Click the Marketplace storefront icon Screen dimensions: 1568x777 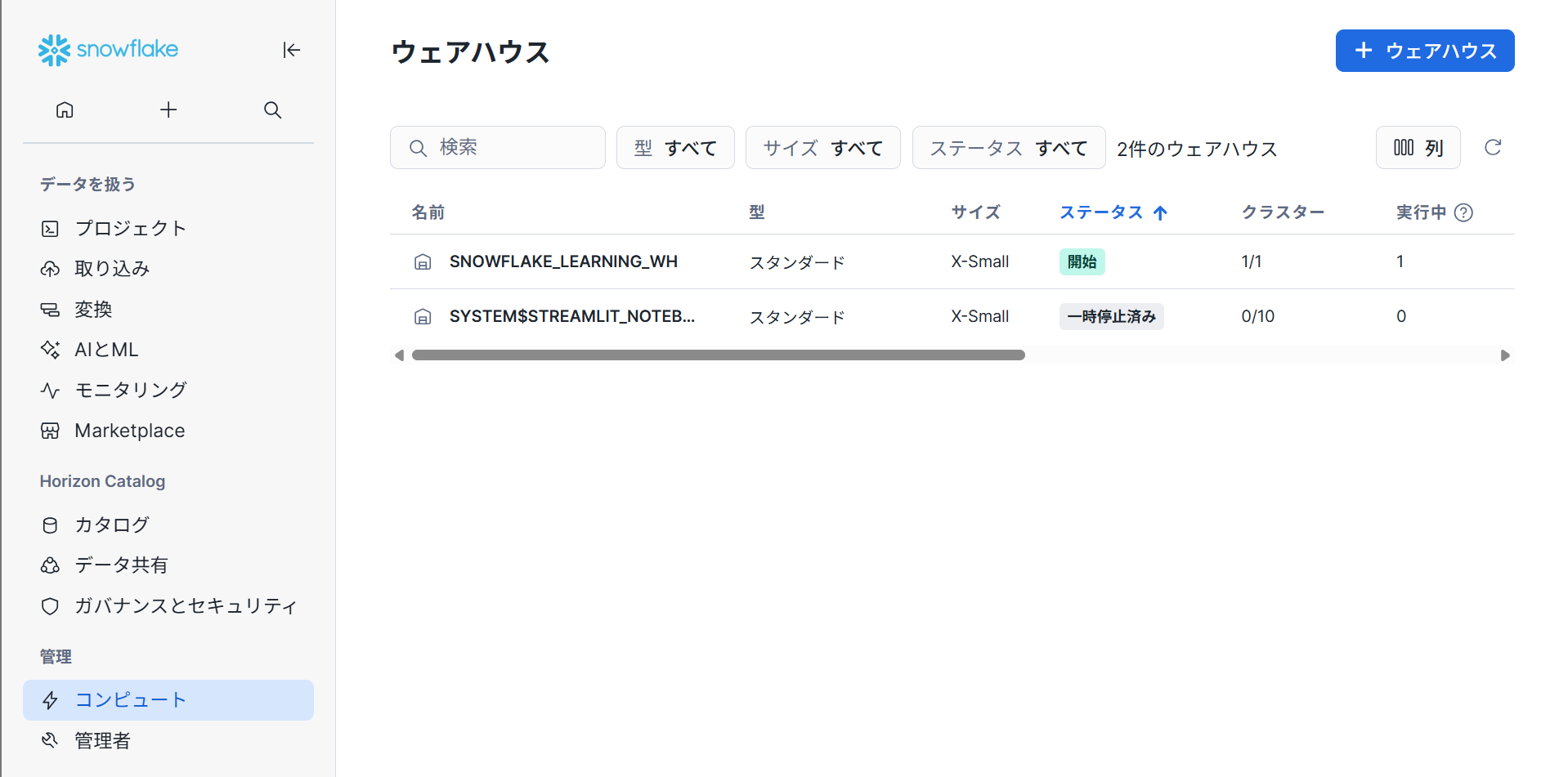point(50,431)
